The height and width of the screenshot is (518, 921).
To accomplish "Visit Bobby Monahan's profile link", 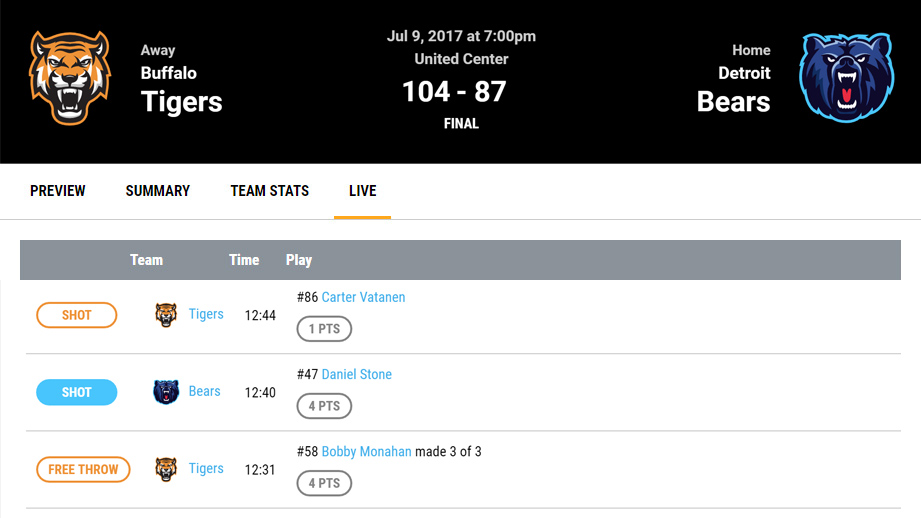I will tap(366, 451).
